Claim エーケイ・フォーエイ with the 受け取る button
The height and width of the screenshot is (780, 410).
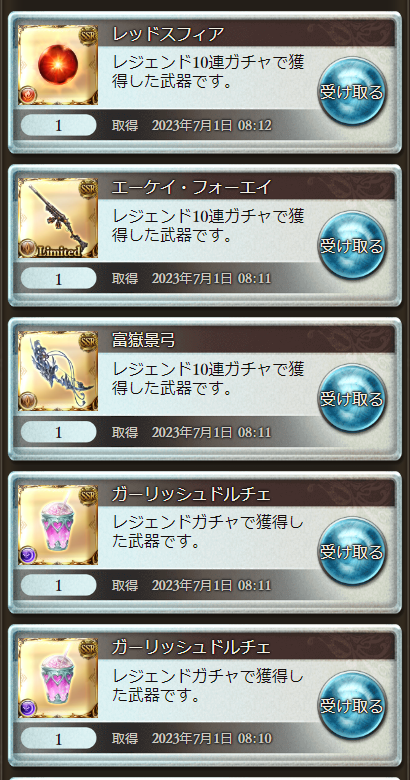pyautogui.click(x=352, y=246)
